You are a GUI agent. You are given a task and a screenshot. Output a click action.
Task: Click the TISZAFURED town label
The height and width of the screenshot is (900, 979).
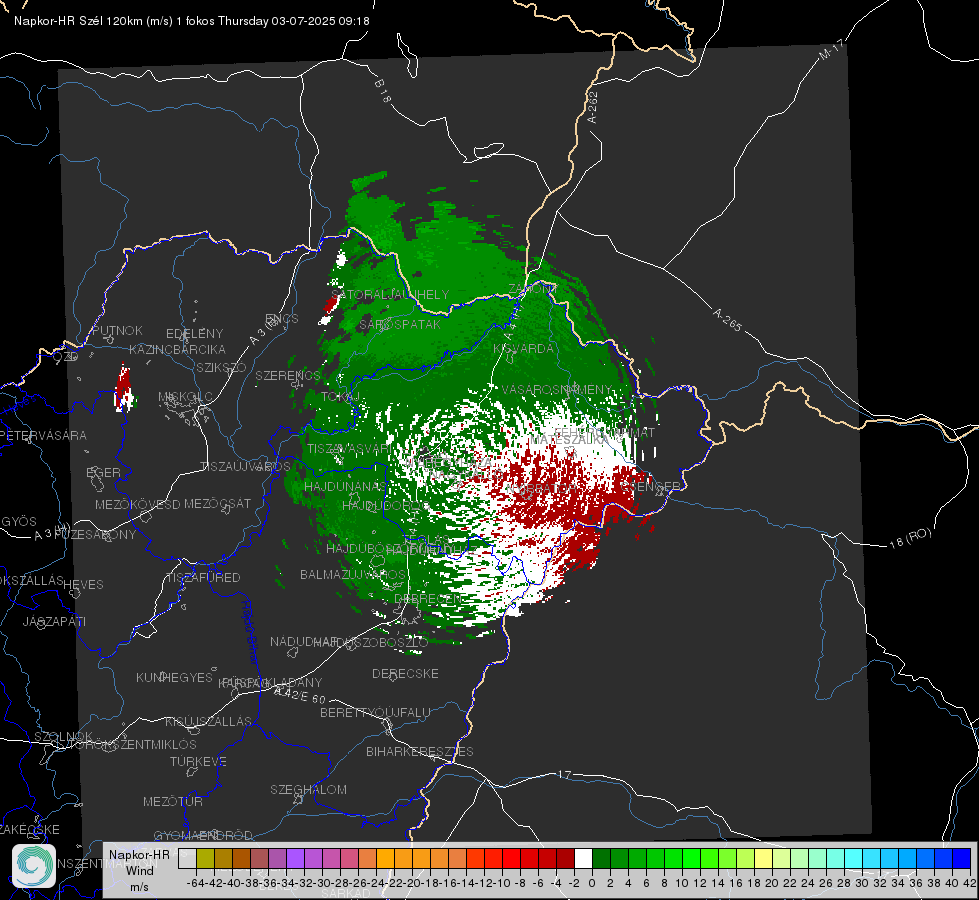(203, 578)
